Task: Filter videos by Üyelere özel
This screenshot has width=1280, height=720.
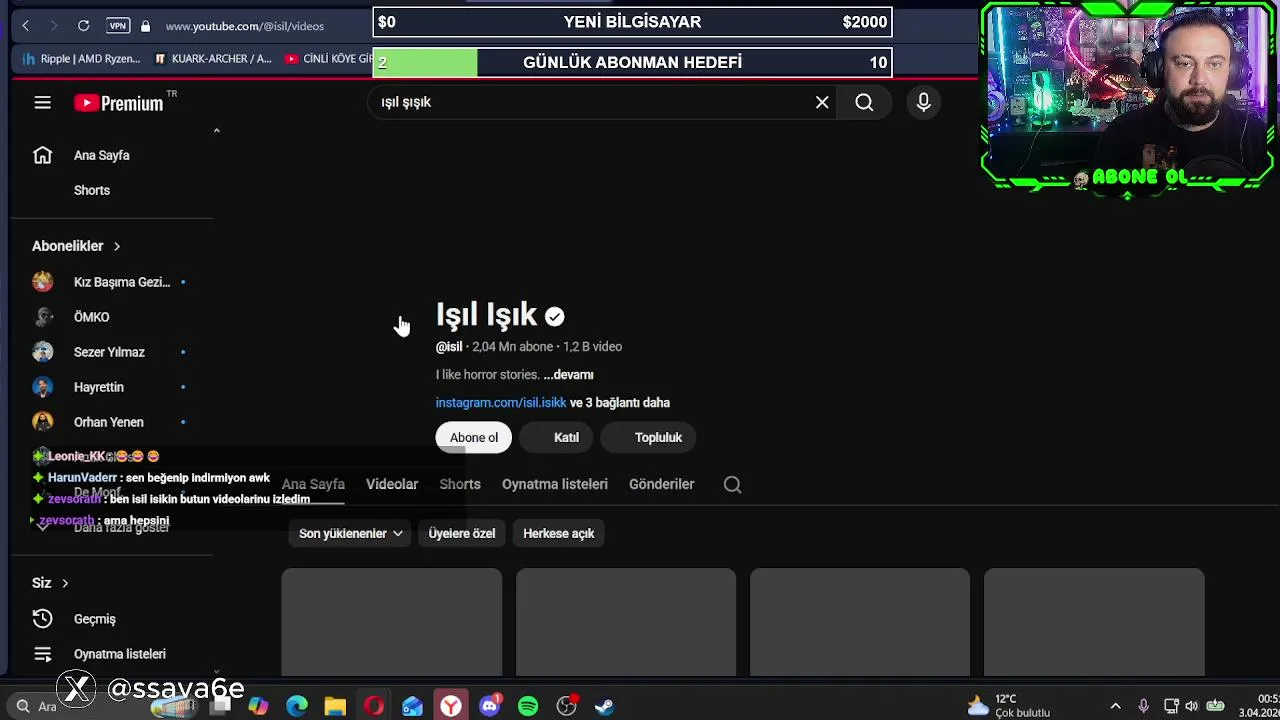Action: point(462,533)
